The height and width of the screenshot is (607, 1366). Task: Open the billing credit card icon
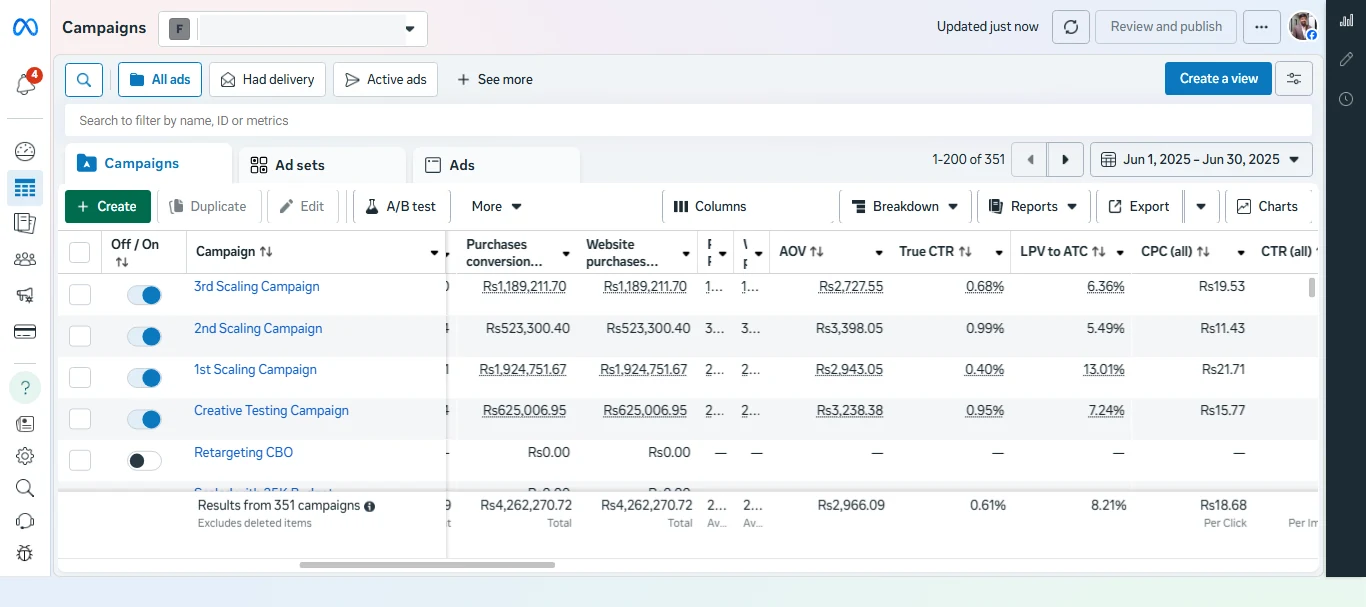point(25,331)
